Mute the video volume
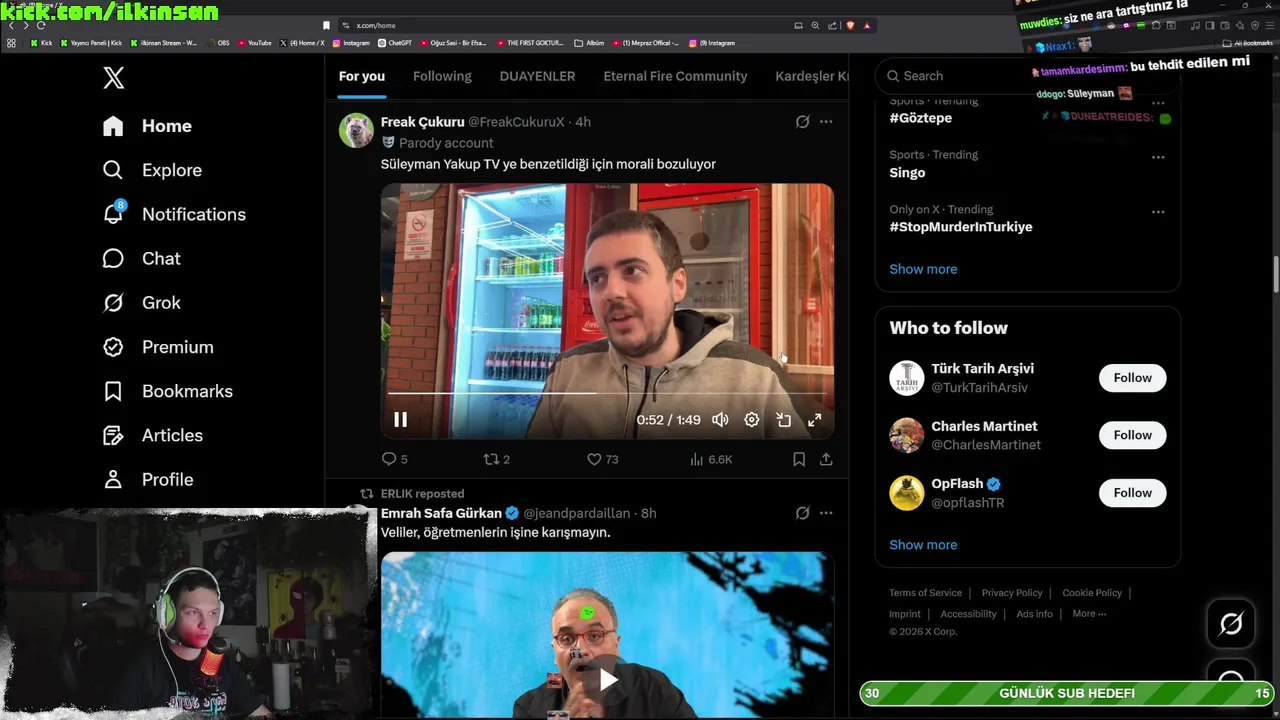 click(720, 420)
